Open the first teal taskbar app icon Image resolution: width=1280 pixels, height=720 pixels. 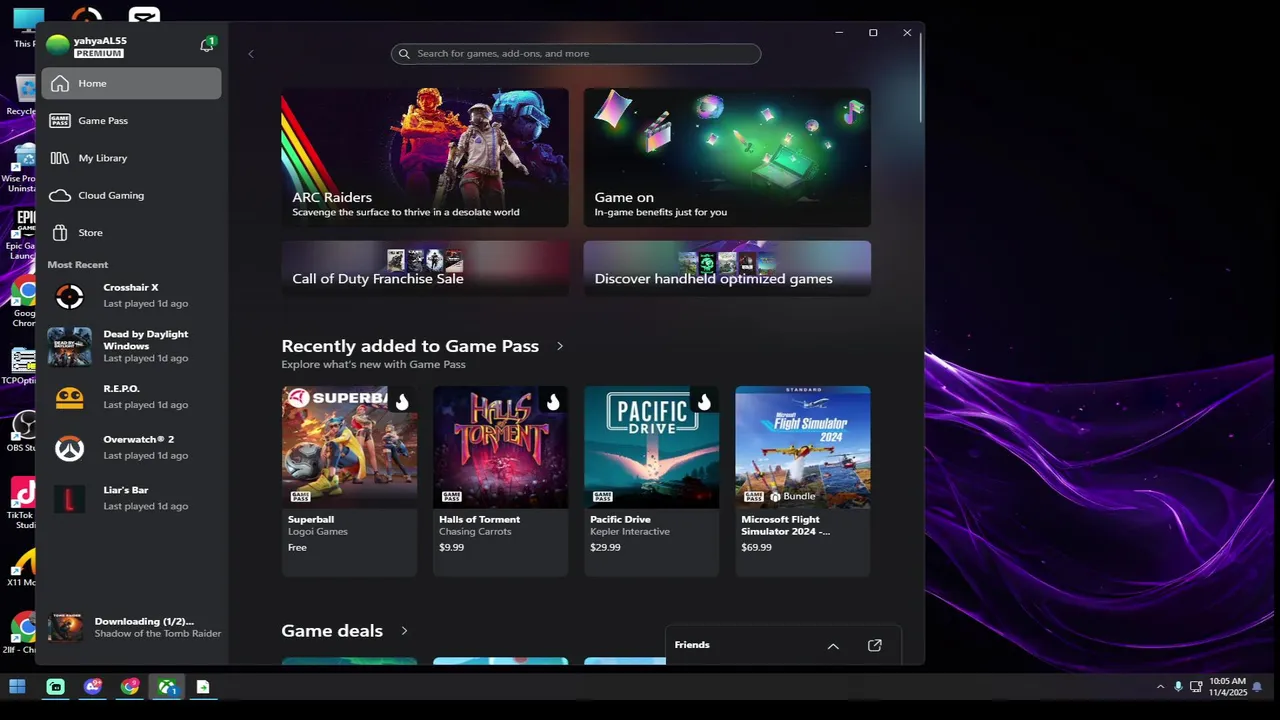coord(56,687)
